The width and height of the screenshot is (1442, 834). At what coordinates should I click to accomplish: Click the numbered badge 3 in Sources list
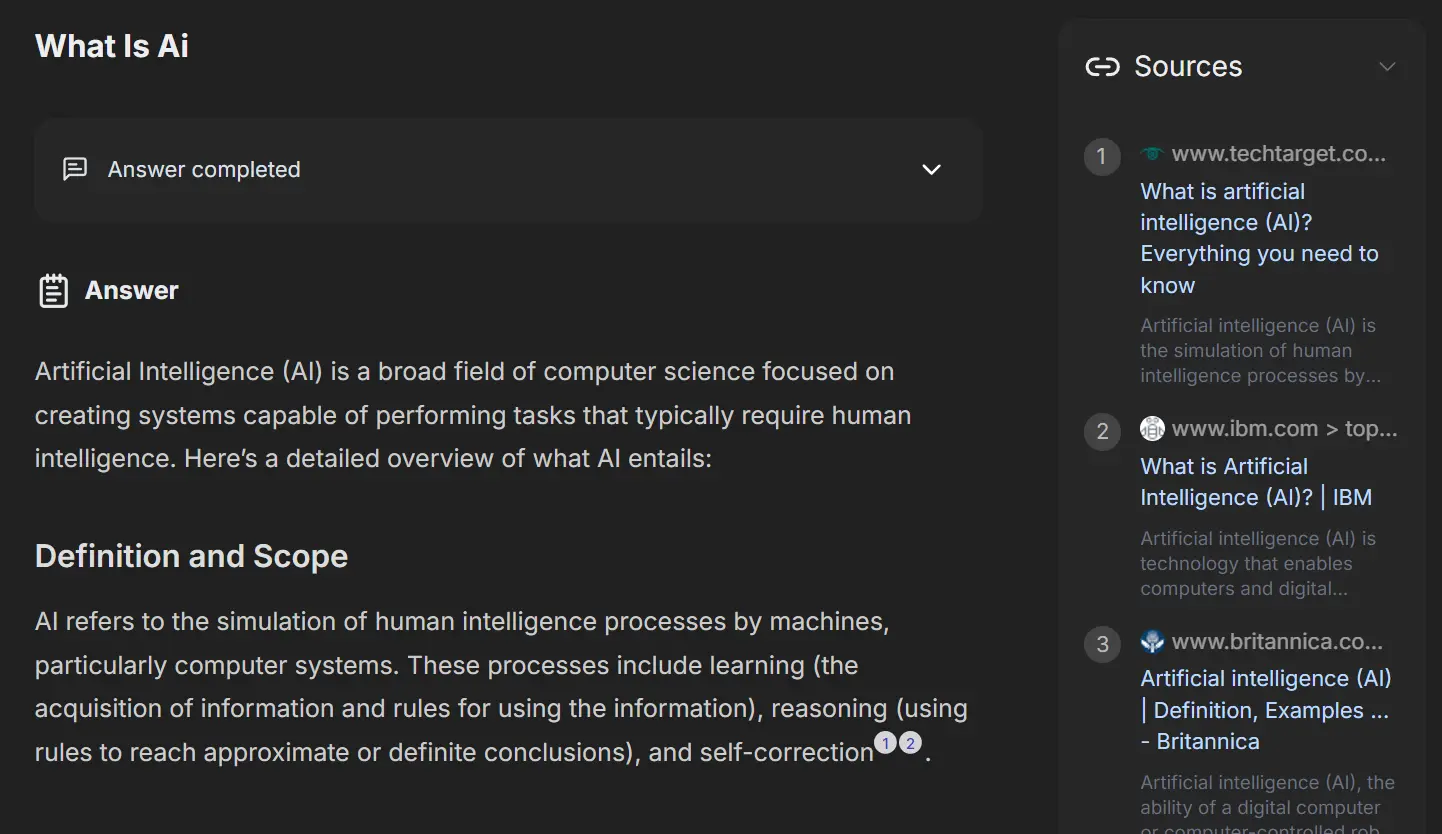tap(1102, 644)
